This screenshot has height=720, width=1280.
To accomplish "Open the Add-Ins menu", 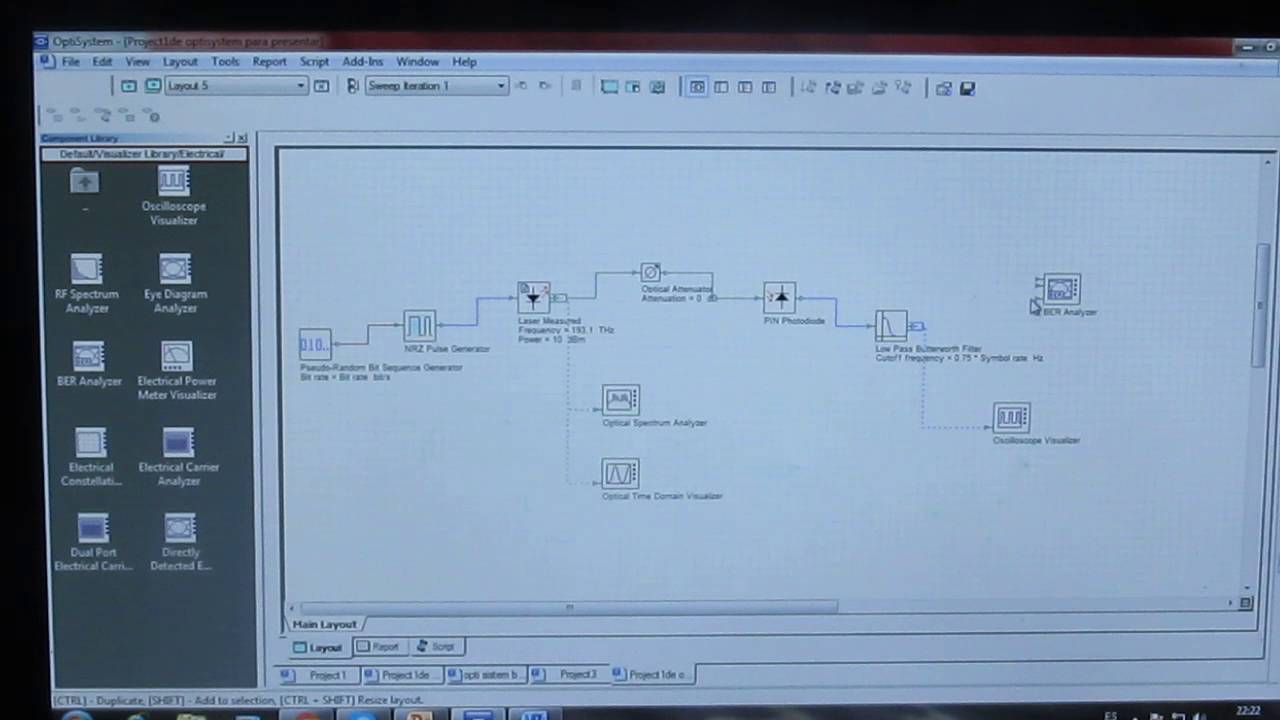I will point(362,62).
